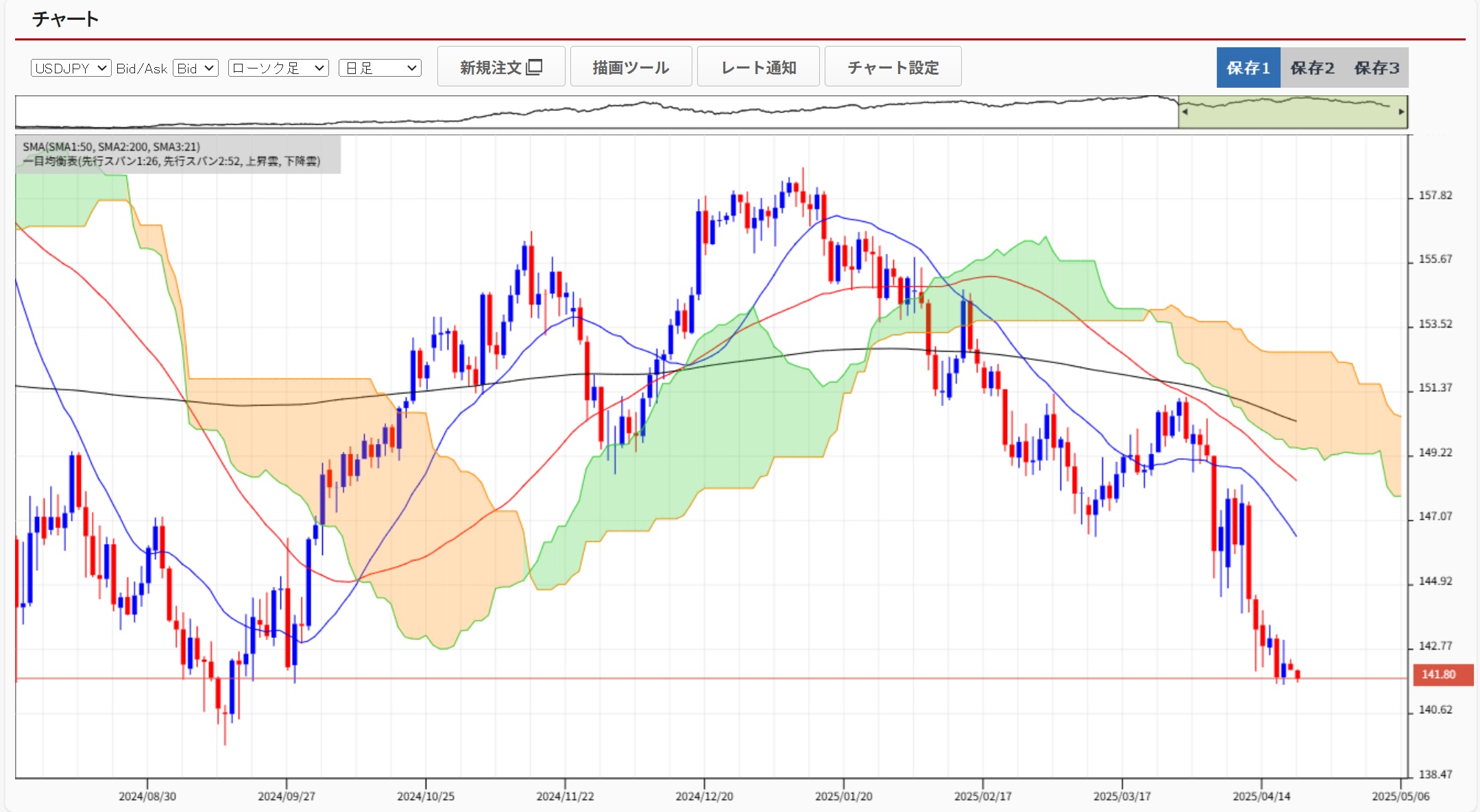Open the Bid/Ask selection dropdown
The height and width of the screenshot is (812, 1480).
coord(195,68)
